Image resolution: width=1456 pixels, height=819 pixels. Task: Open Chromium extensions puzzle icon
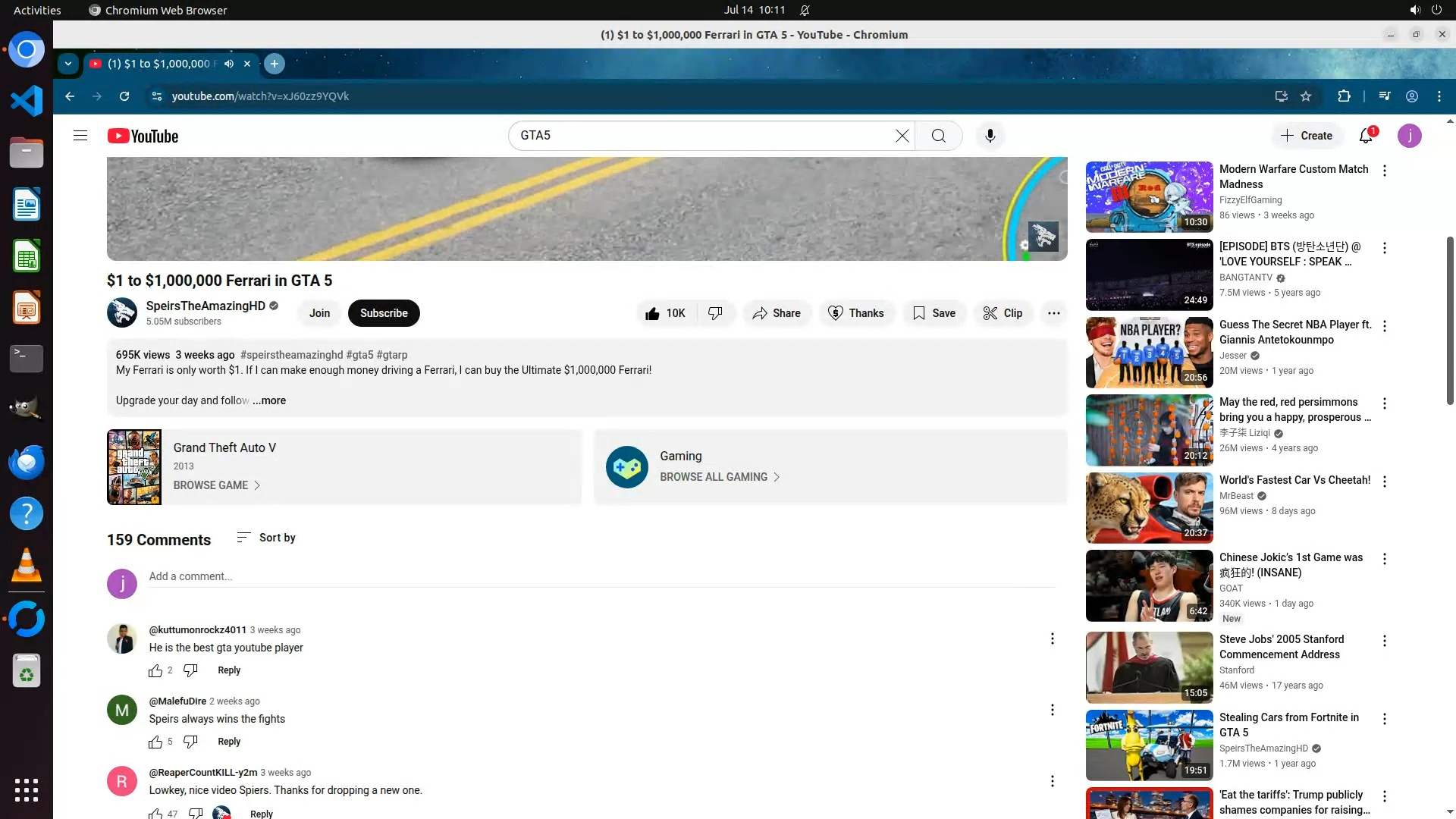pyautogui.click(x=1344, y=96)
